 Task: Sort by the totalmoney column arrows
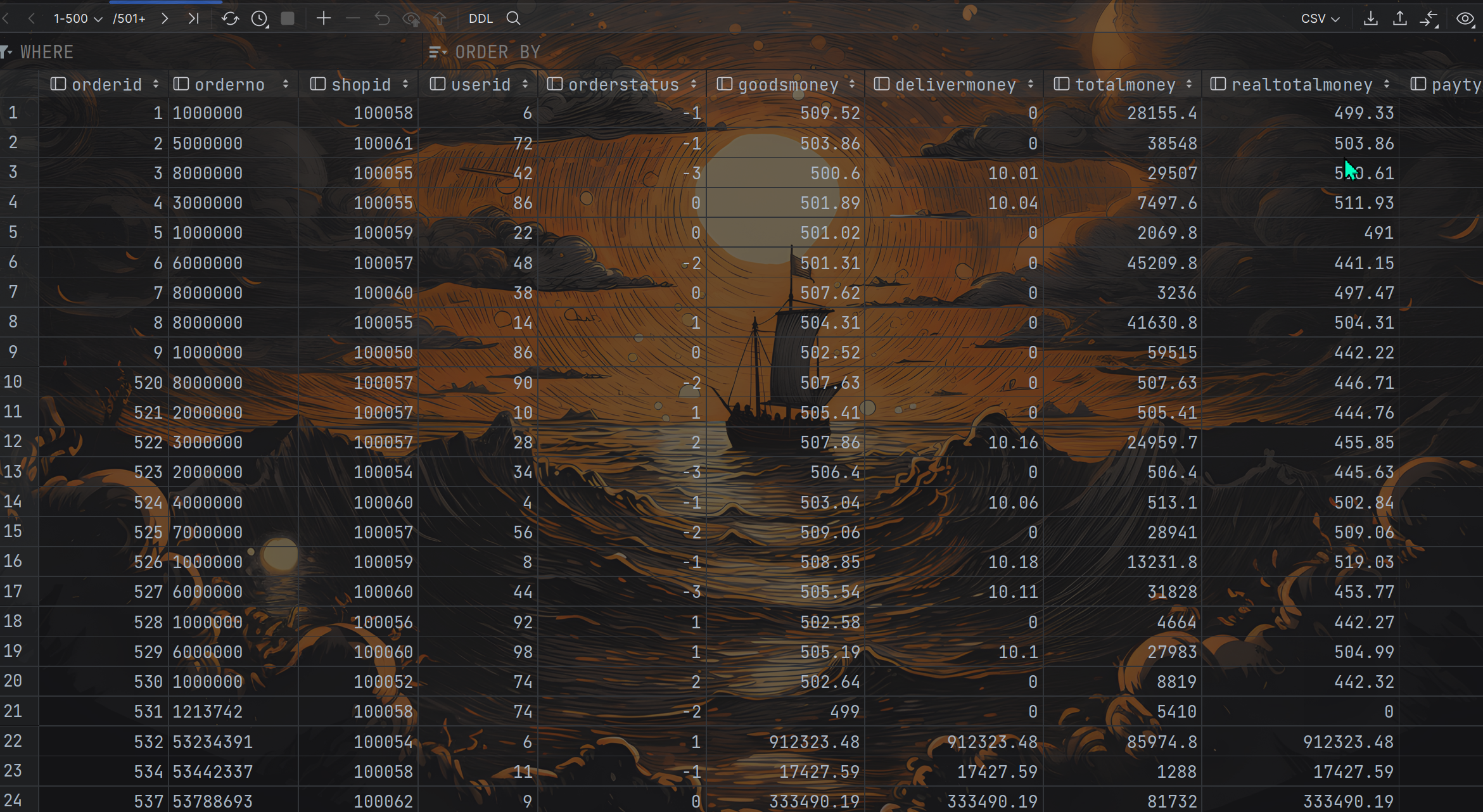(1189, 84)
